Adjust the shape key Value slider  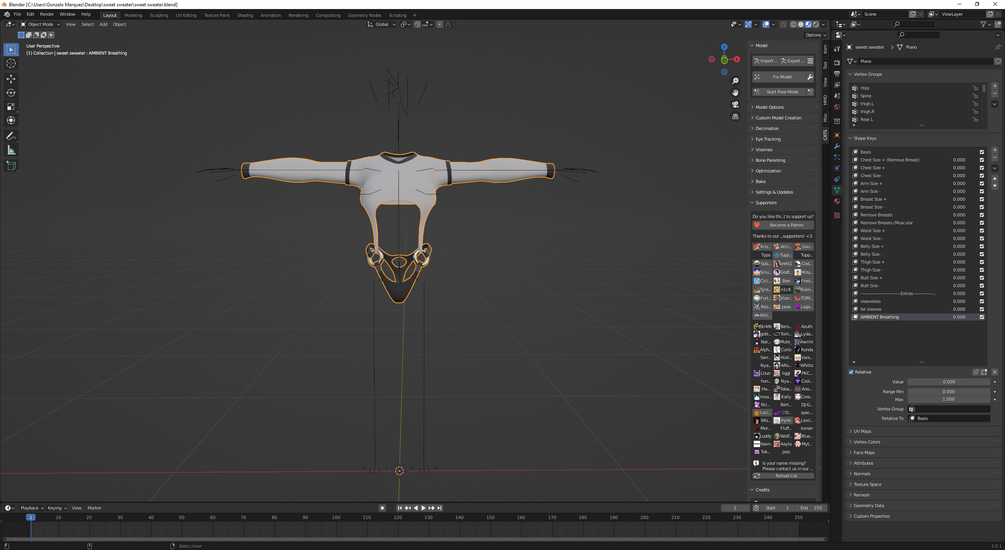coord(949,382)
